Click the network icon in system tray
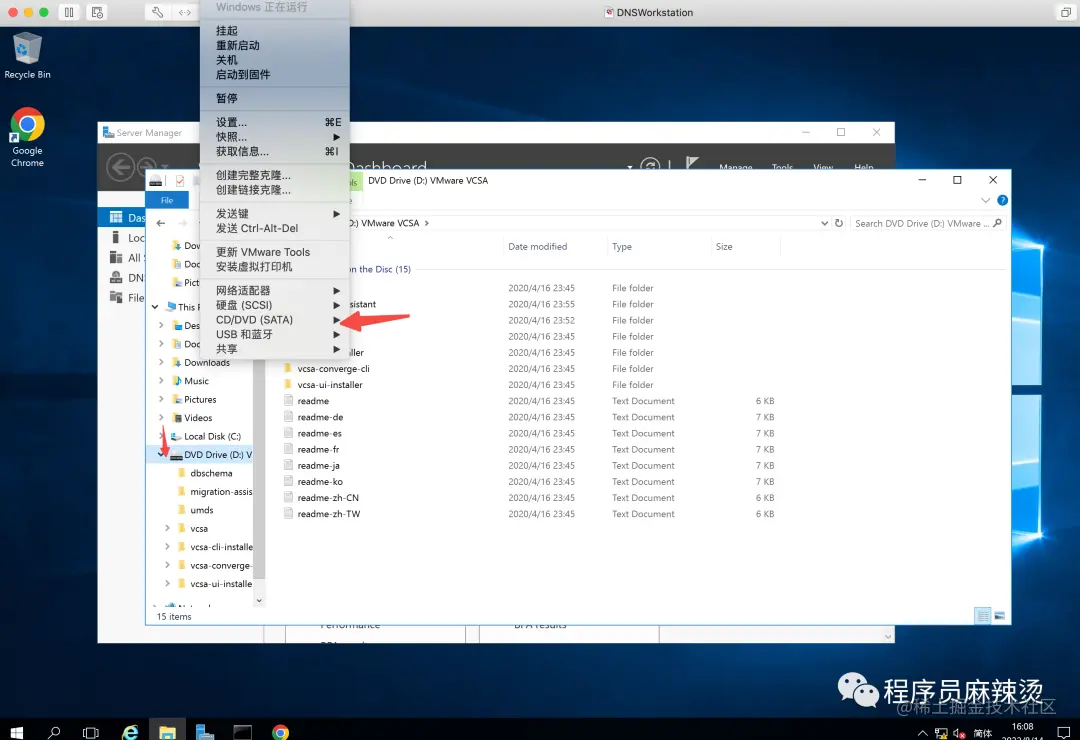The height and width of the screenshot is (740, 1080). (941, 733)
